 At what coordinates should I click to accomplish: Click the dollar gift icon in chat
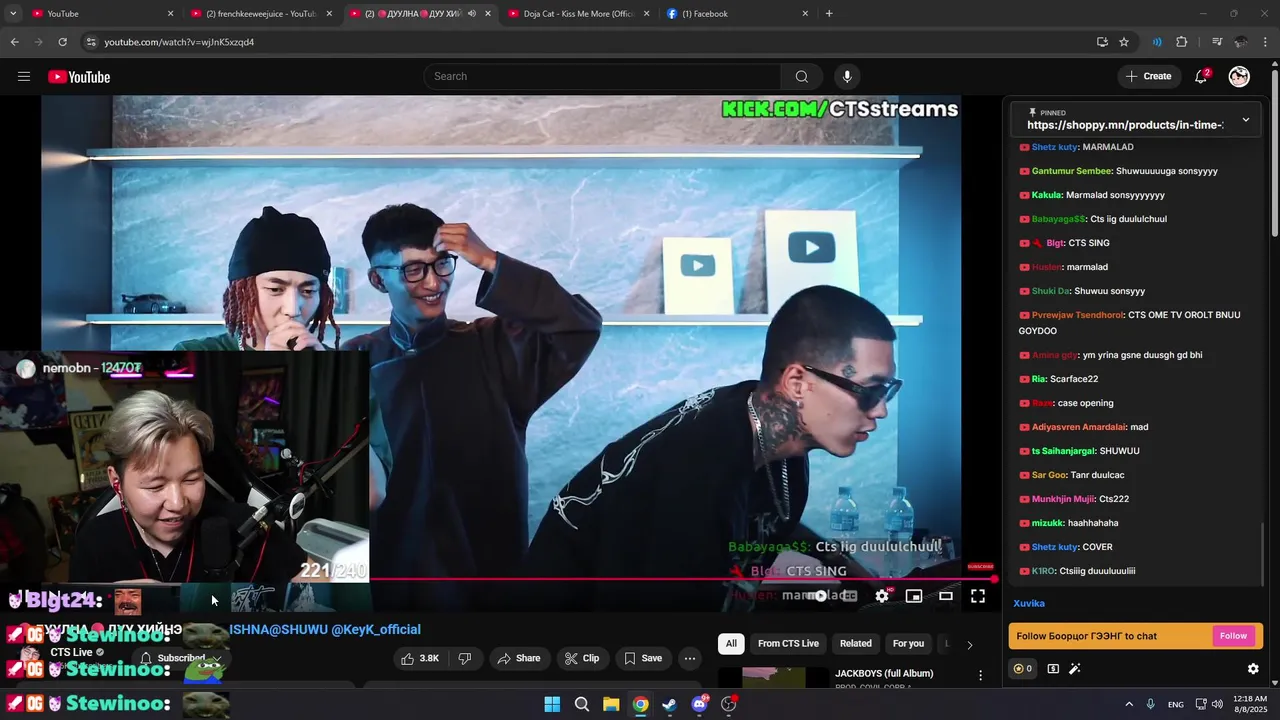[x=1053, y=669]
